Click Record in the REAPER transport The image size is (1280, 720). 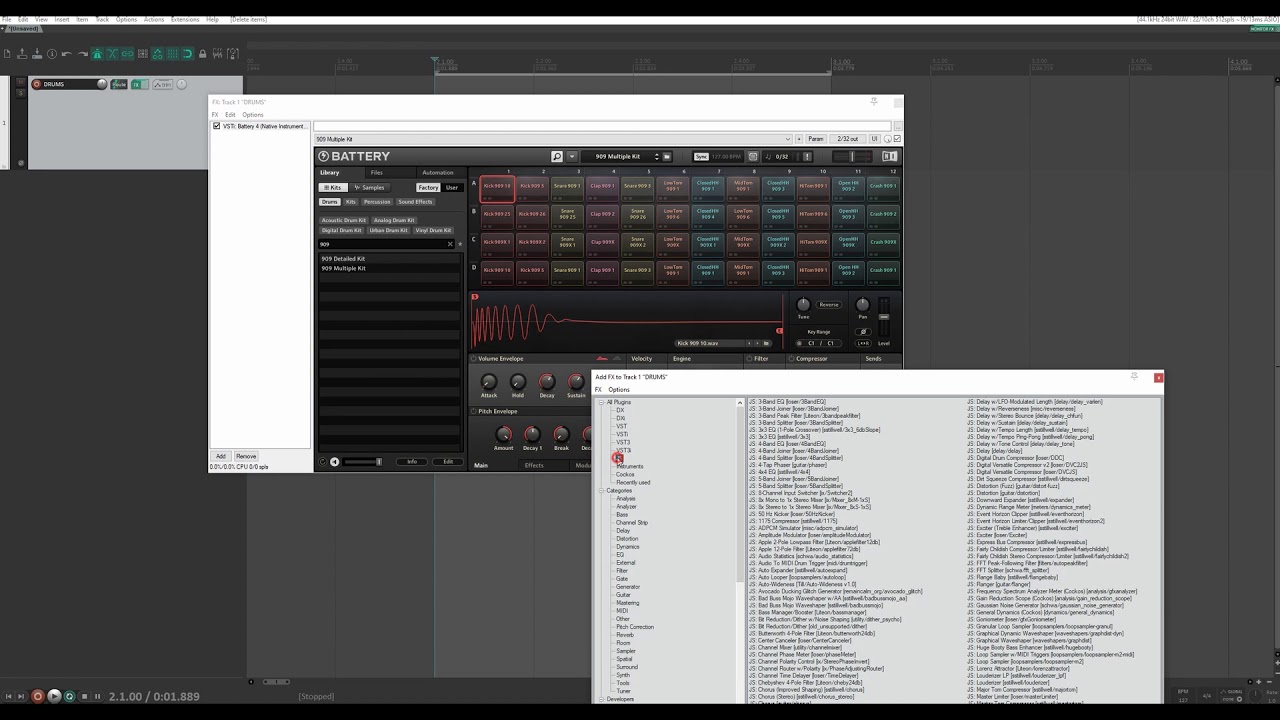point(38,696)
